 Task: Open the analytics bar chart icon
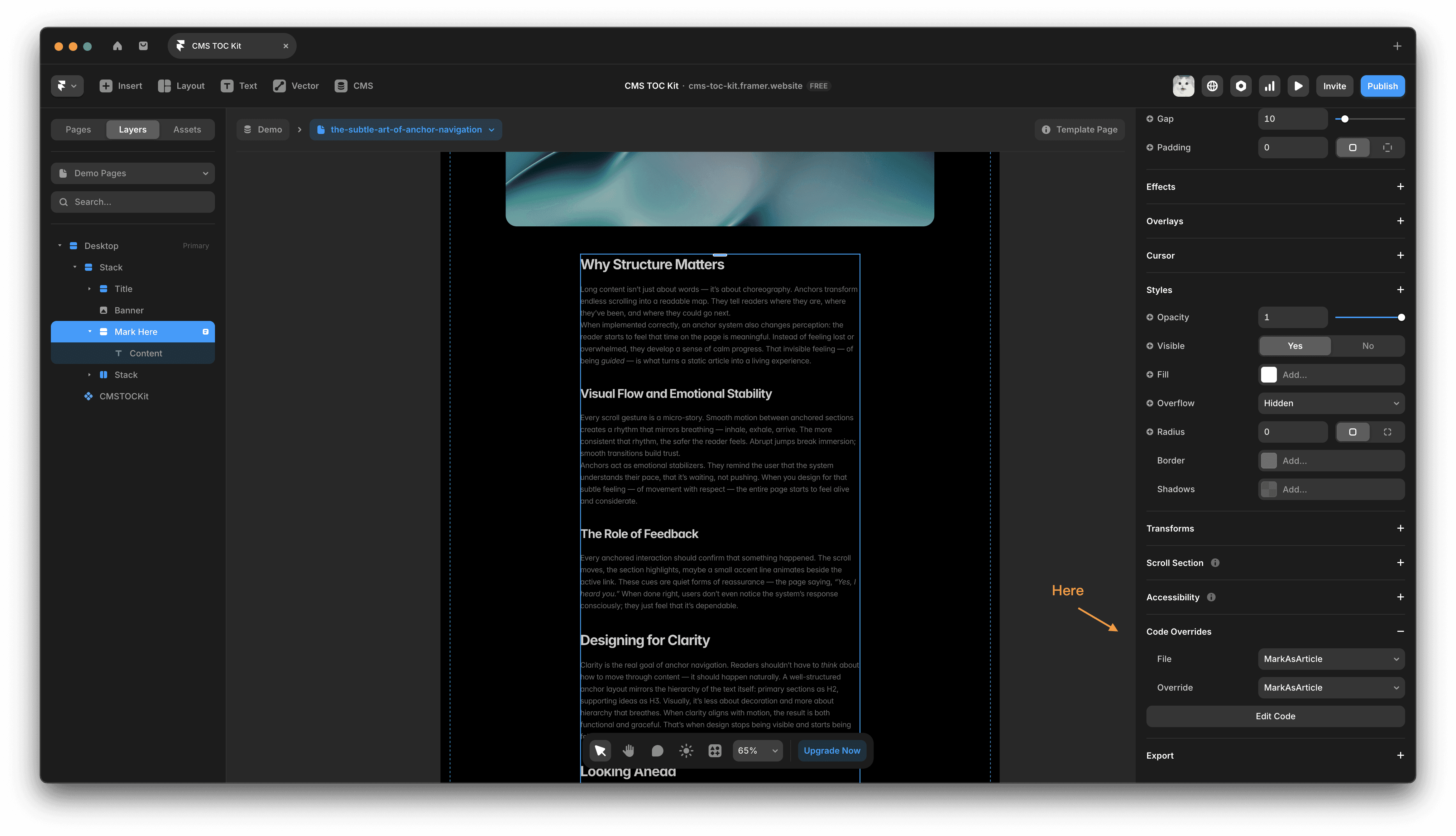(1269, 86)
